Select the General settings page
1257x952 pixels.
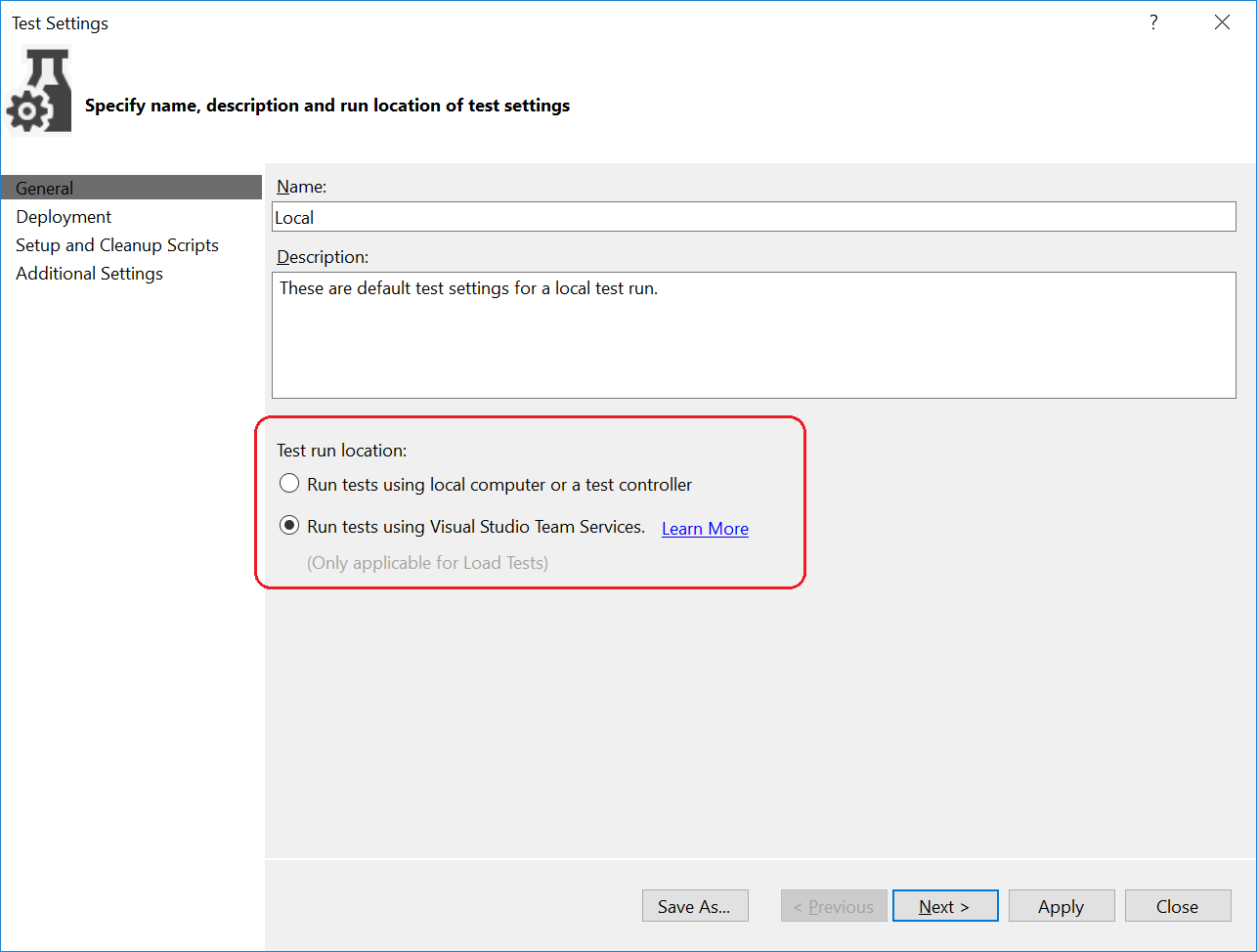pyautogui.click(x=45, y=189)
